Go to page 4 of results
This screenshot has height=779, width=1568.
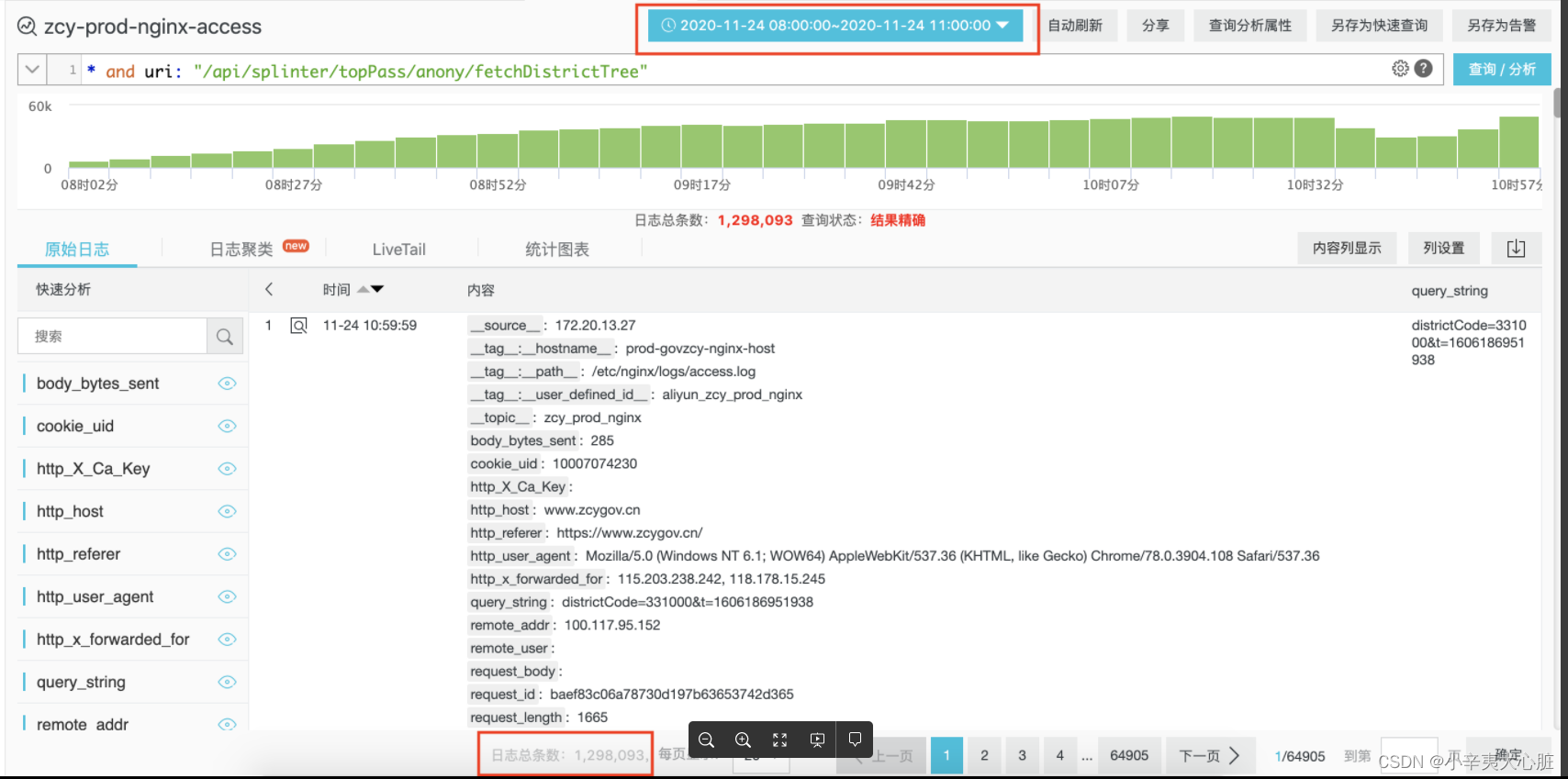(x=1059, y=755)
